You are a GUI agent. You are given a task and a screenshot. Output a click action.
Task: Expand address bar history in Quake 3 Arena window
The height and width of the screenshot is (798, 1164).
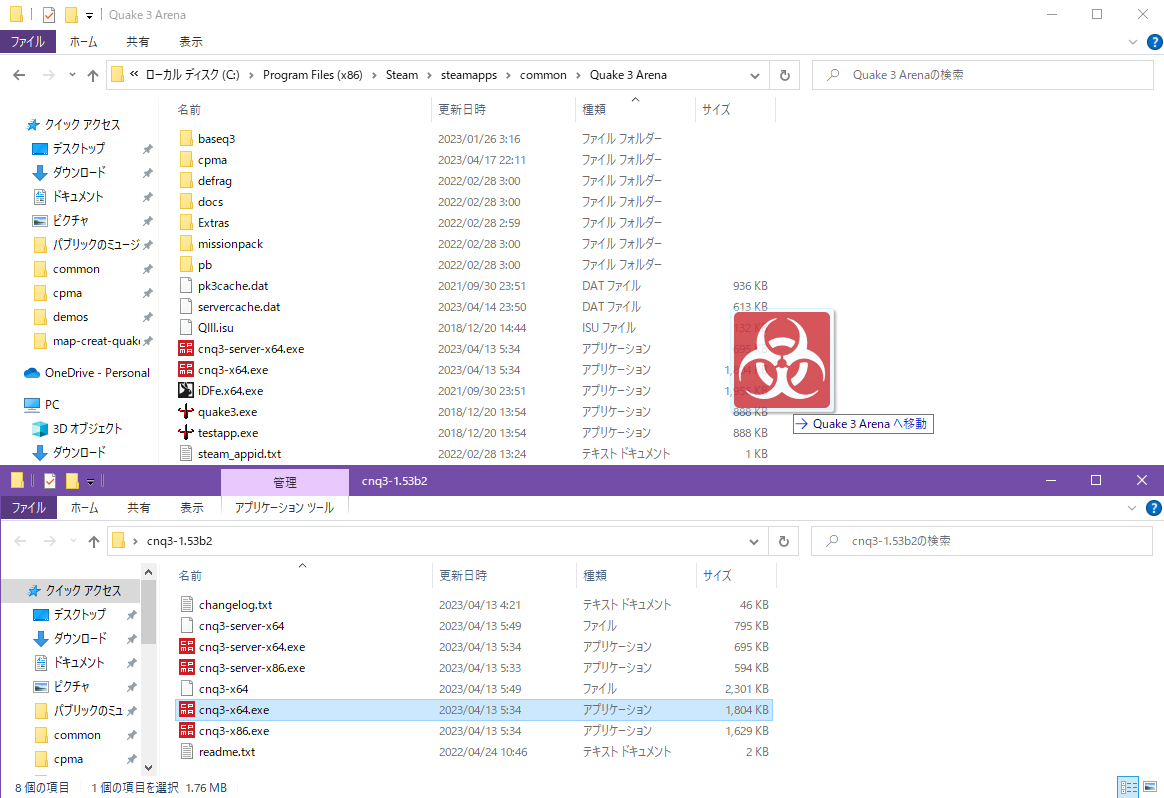755,75
